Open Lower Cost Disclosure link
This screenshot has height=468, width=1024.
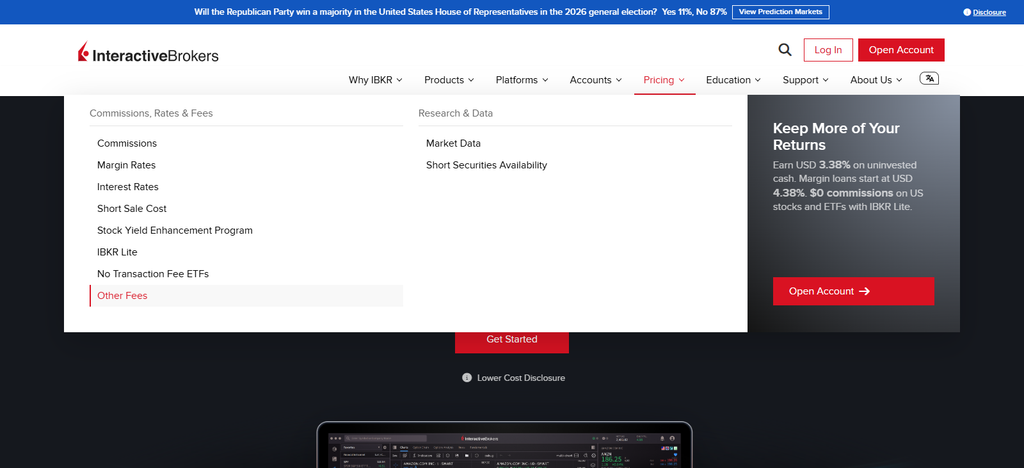[521, 378]
